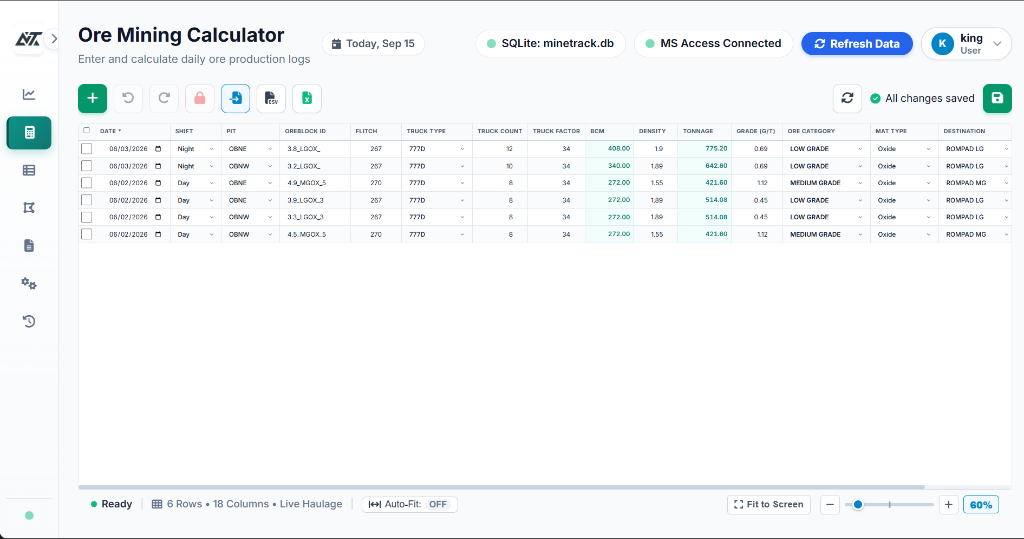
Task: Click the app logo at the sidebar top
Action: (29, 39)
